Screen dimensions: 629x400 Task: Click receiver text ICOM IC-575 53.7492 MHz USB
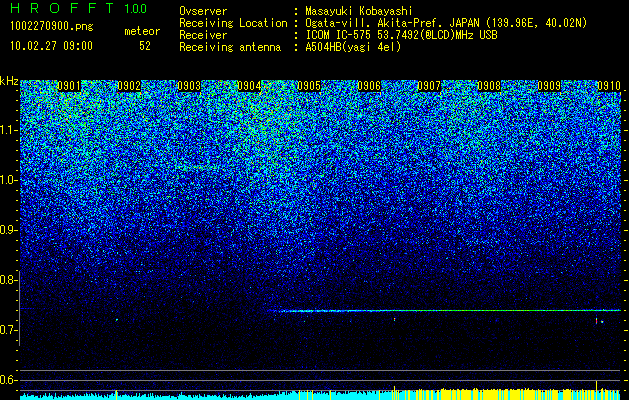click(401, 35)
